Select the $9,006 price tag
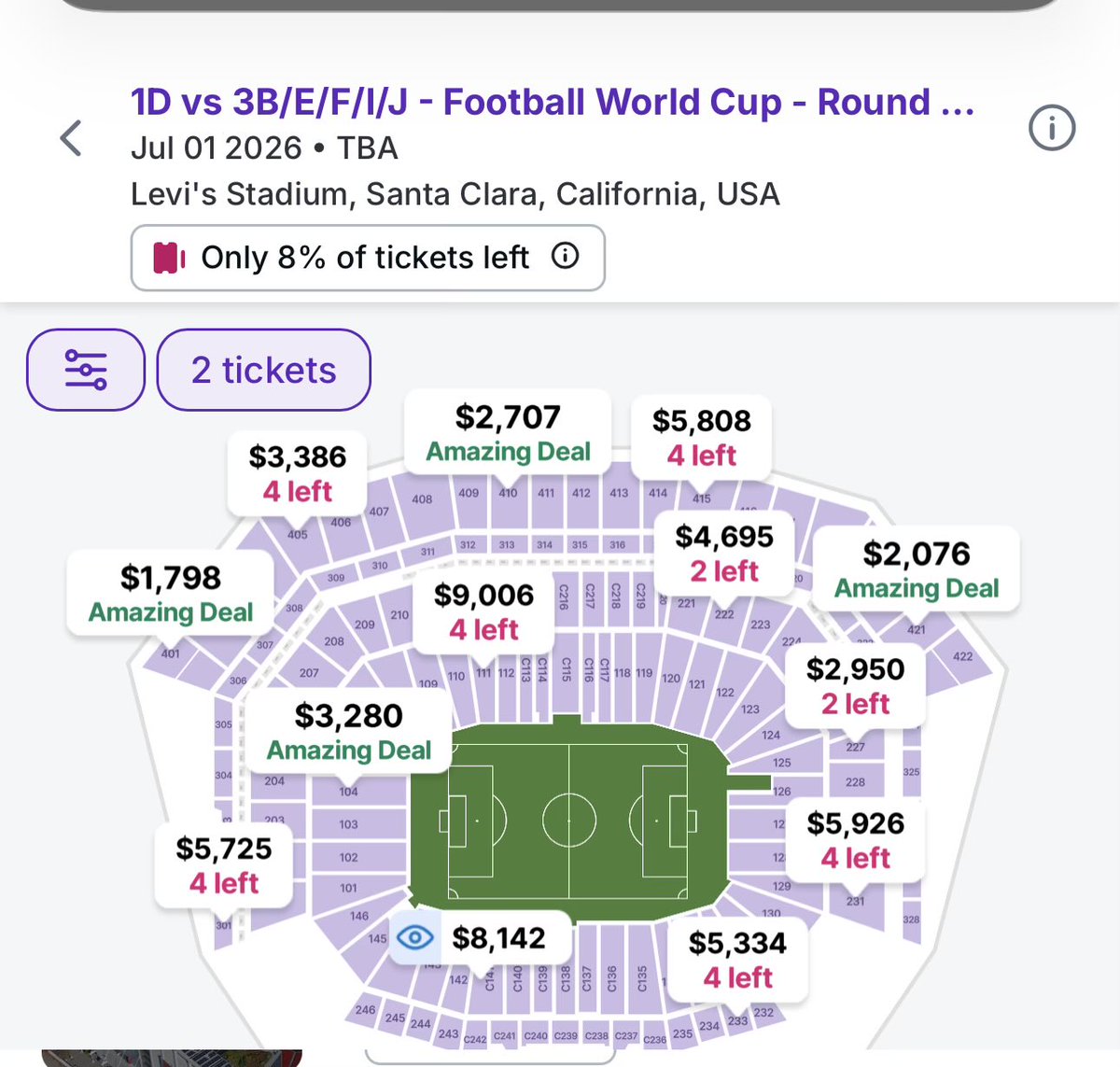Screen dimensions: 1120x1067 pos(483,611)
